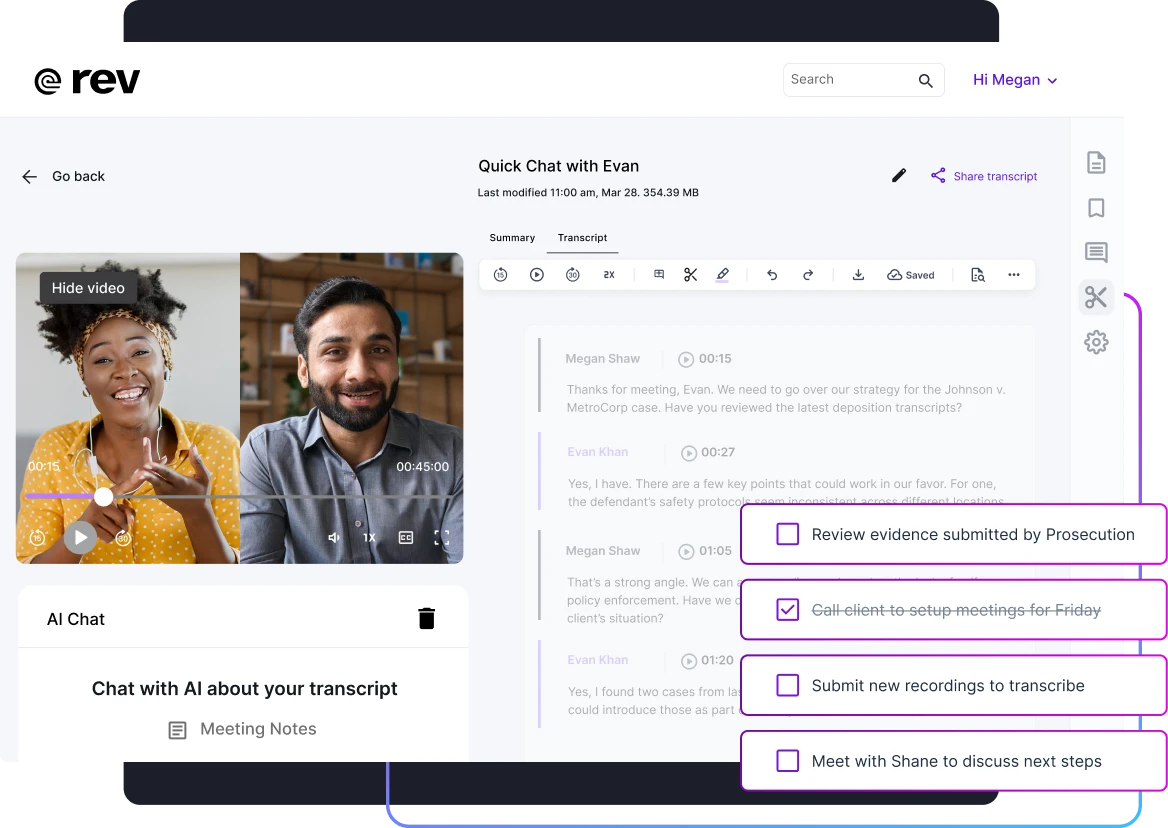Check Review evidence submitted by Prosecution
This screenshot has height=828, width=1168.
coord(787,534)
